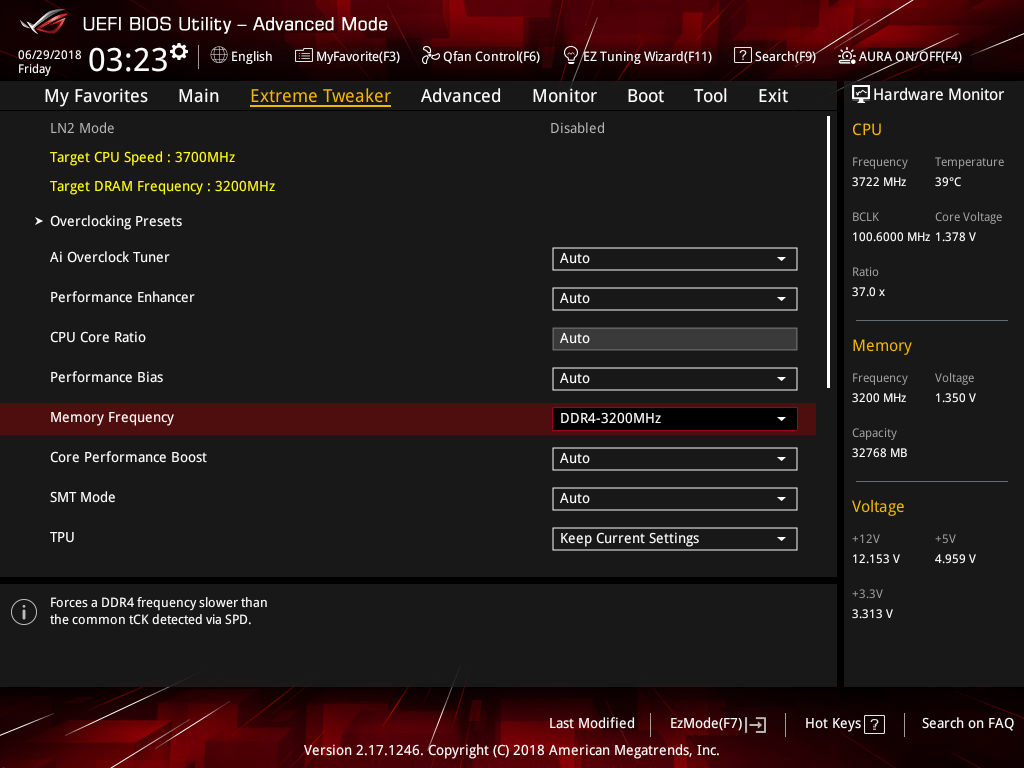
Task: Open the Performance Enhancer dropdown
Action: click(x=675, y=298)
